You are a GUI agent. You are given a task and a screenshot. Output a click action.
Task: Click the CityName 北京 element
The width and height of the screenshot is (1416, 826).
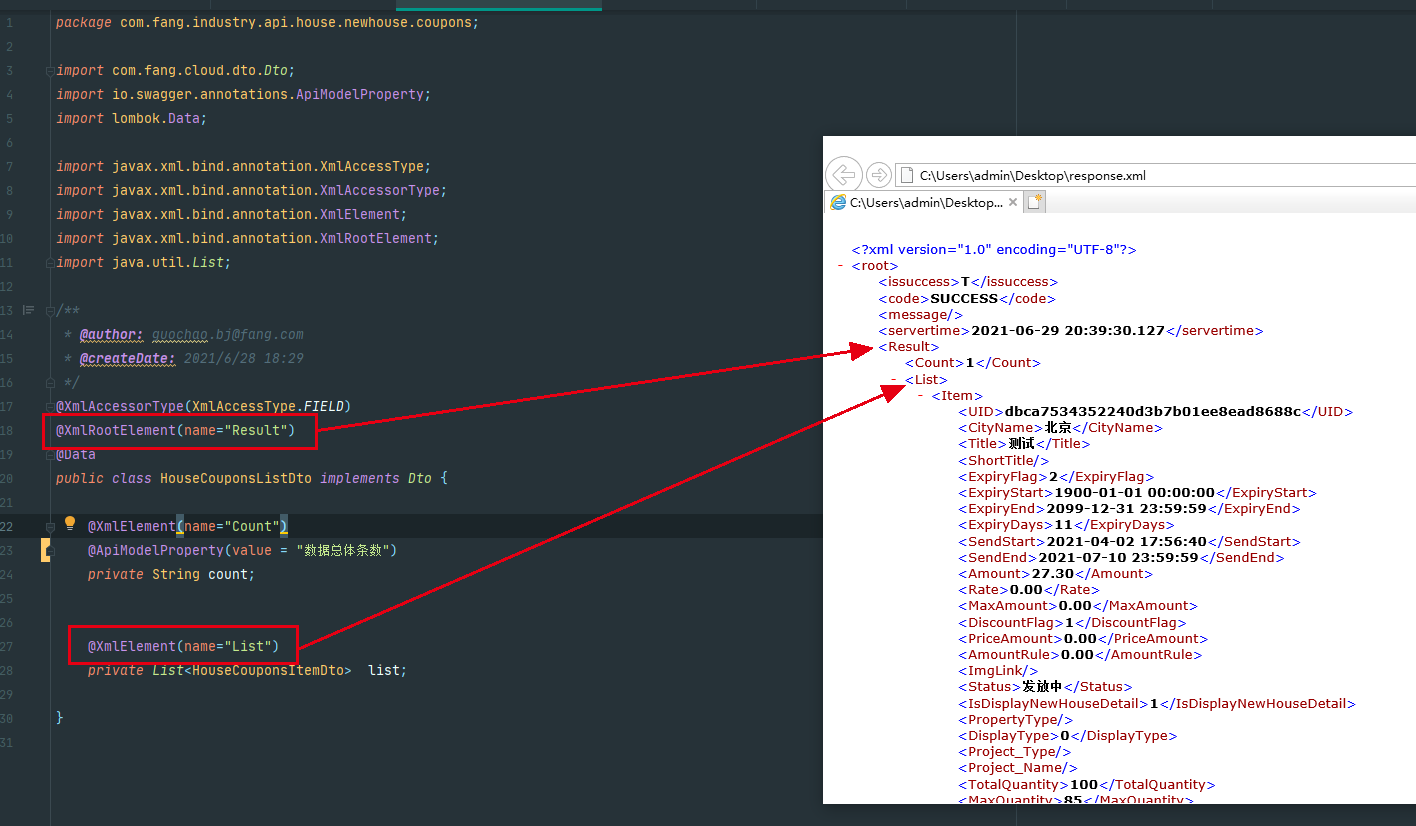pos(1061,427)
